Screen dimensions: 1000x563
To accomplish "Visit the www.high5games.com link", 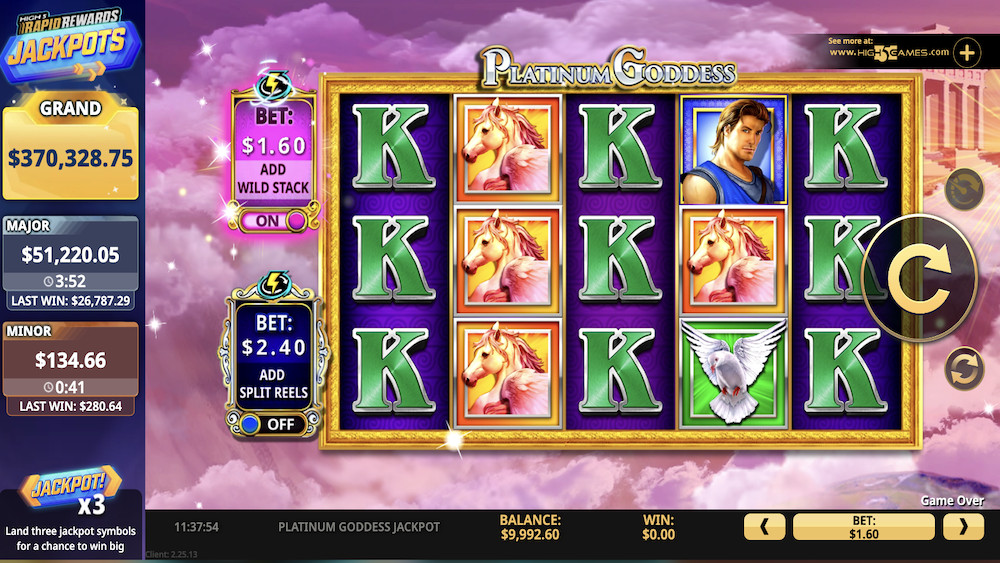I will coord(888,52).
